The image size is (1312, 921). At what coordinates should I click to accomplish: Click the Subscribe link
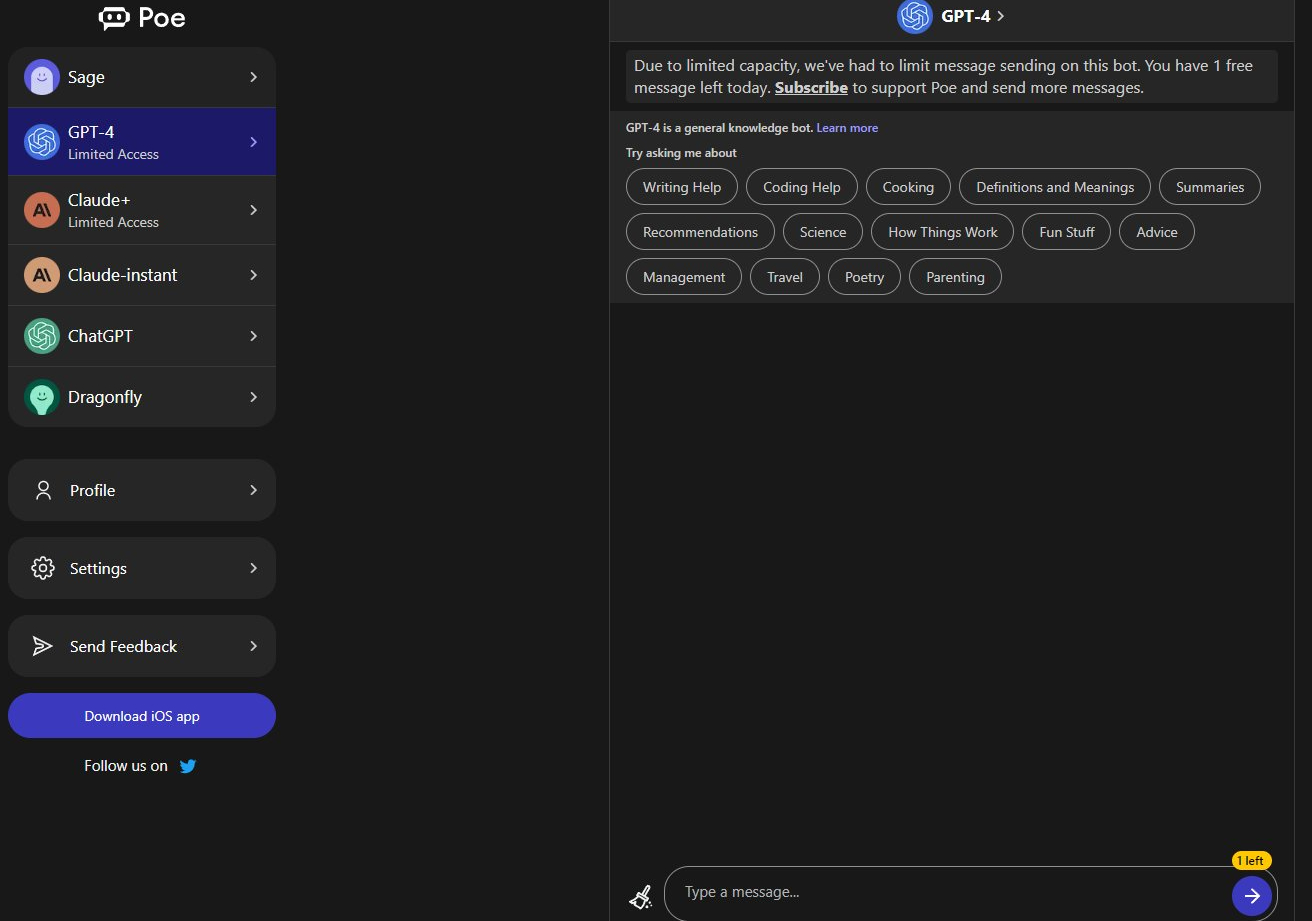(811, 88)
